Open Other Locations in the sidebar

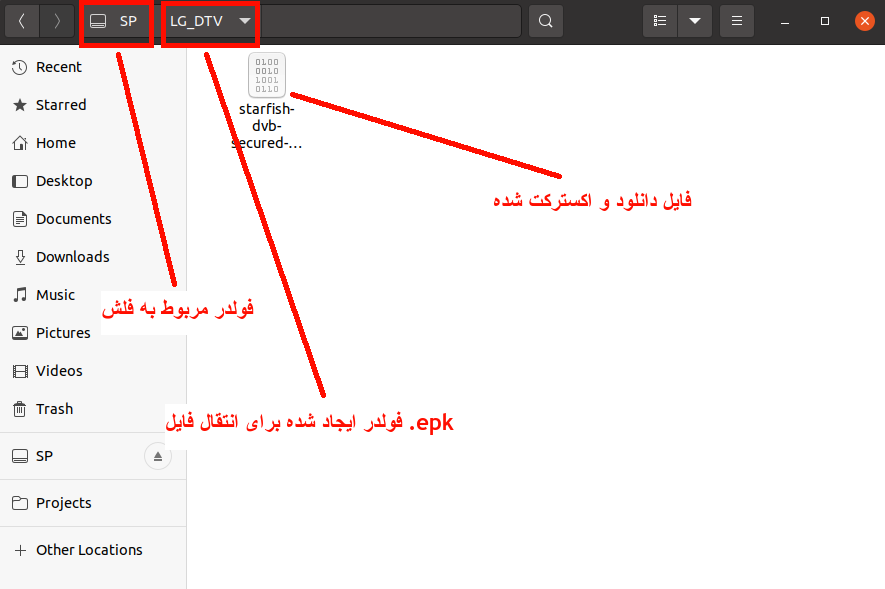point(93,550)
